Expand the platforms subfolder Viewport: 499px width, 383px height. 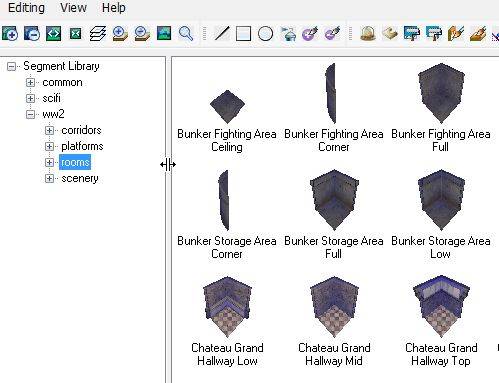(x=49, y=146)
